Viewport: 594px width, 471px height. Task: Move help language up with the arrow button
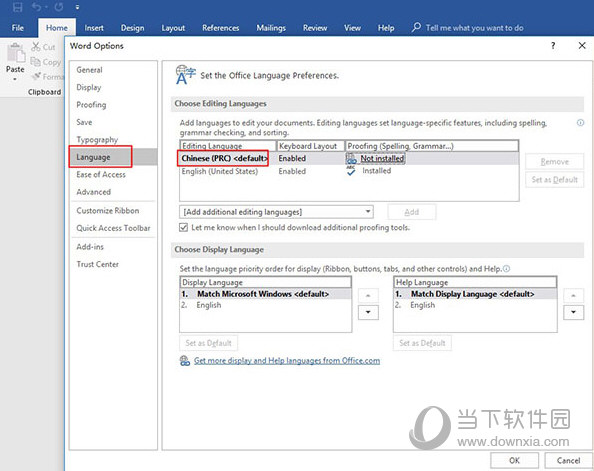click(574, 296)
